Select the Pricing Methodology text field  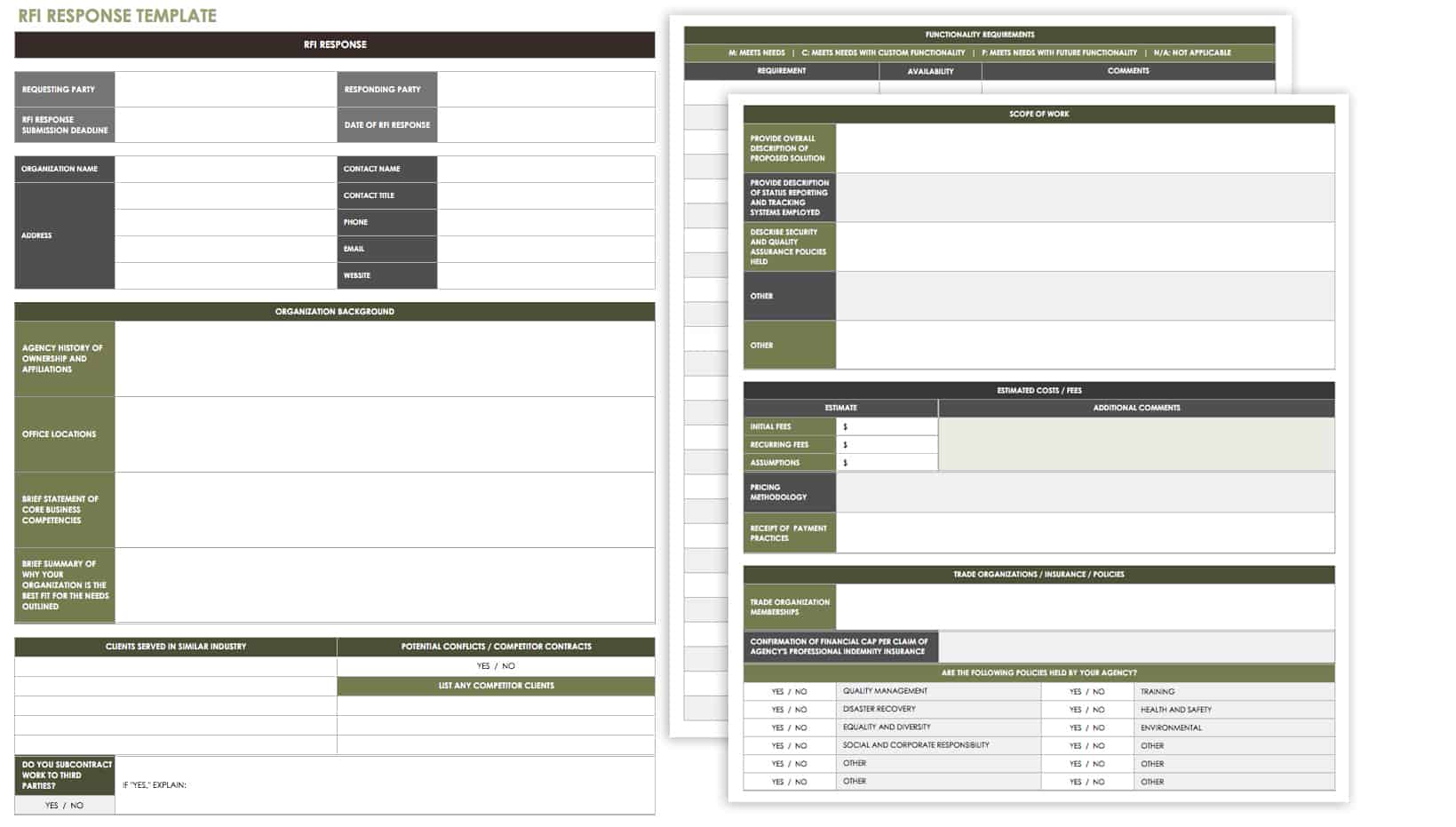click(x=1084, y=493)
